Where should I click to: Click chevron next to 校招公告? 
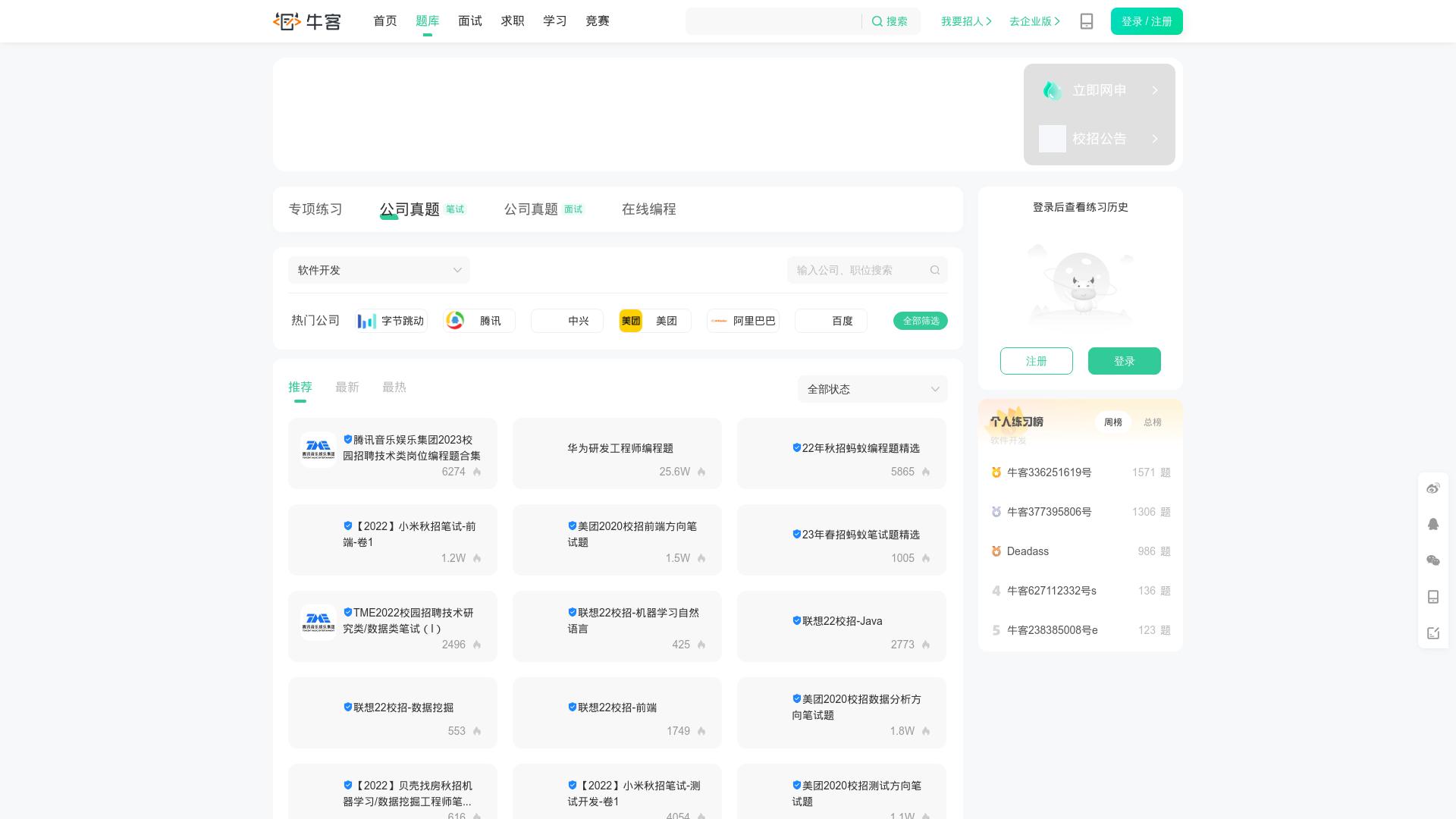point(1155,139)
